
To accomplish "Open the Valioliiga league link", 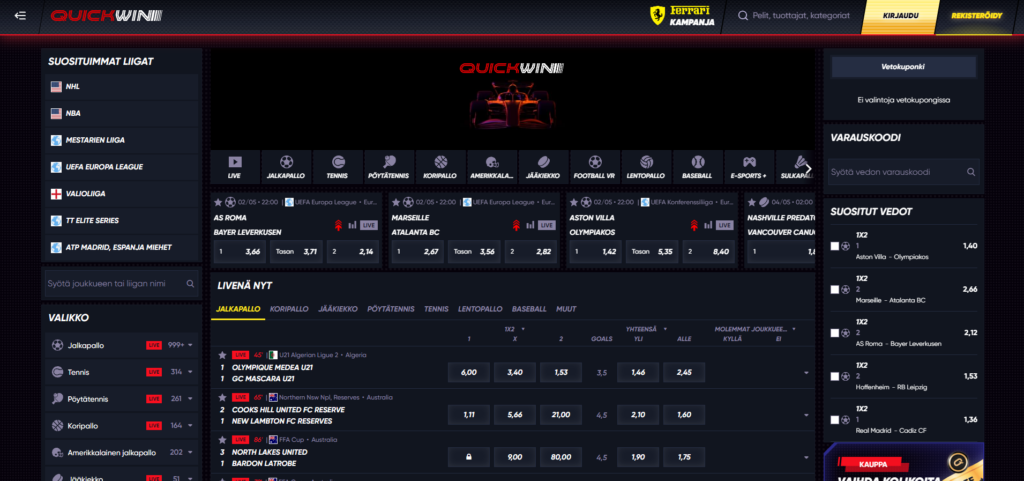I will (x=122, y=194).
